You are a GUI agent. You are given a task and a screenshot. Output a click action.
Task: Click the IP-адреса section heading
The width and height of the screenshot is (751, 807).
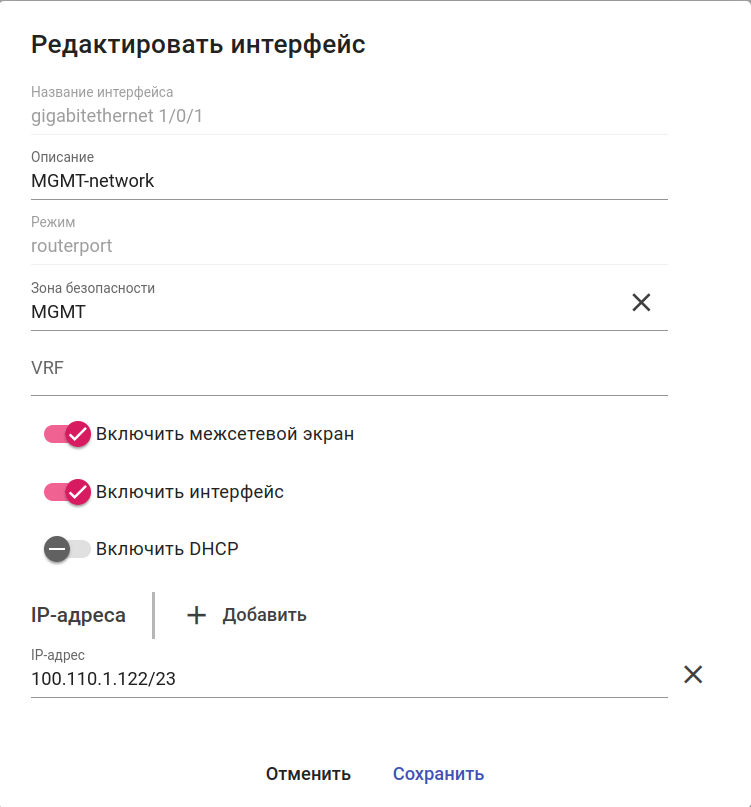click(x=79, y=615)
